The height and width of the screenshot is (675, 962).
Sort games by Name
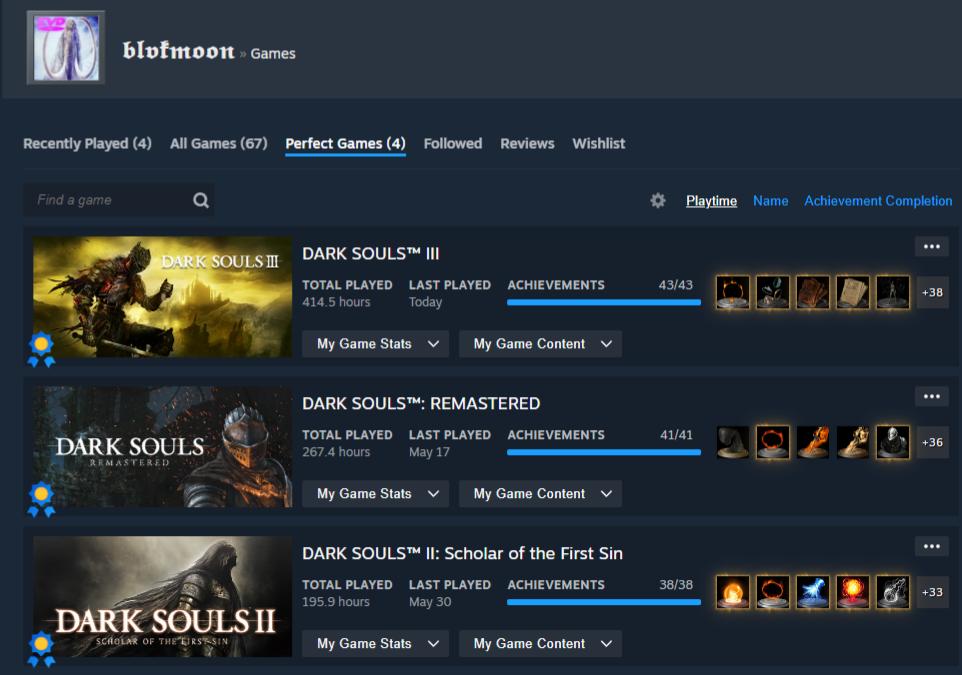pyautogui.click(x=771, y=201)
